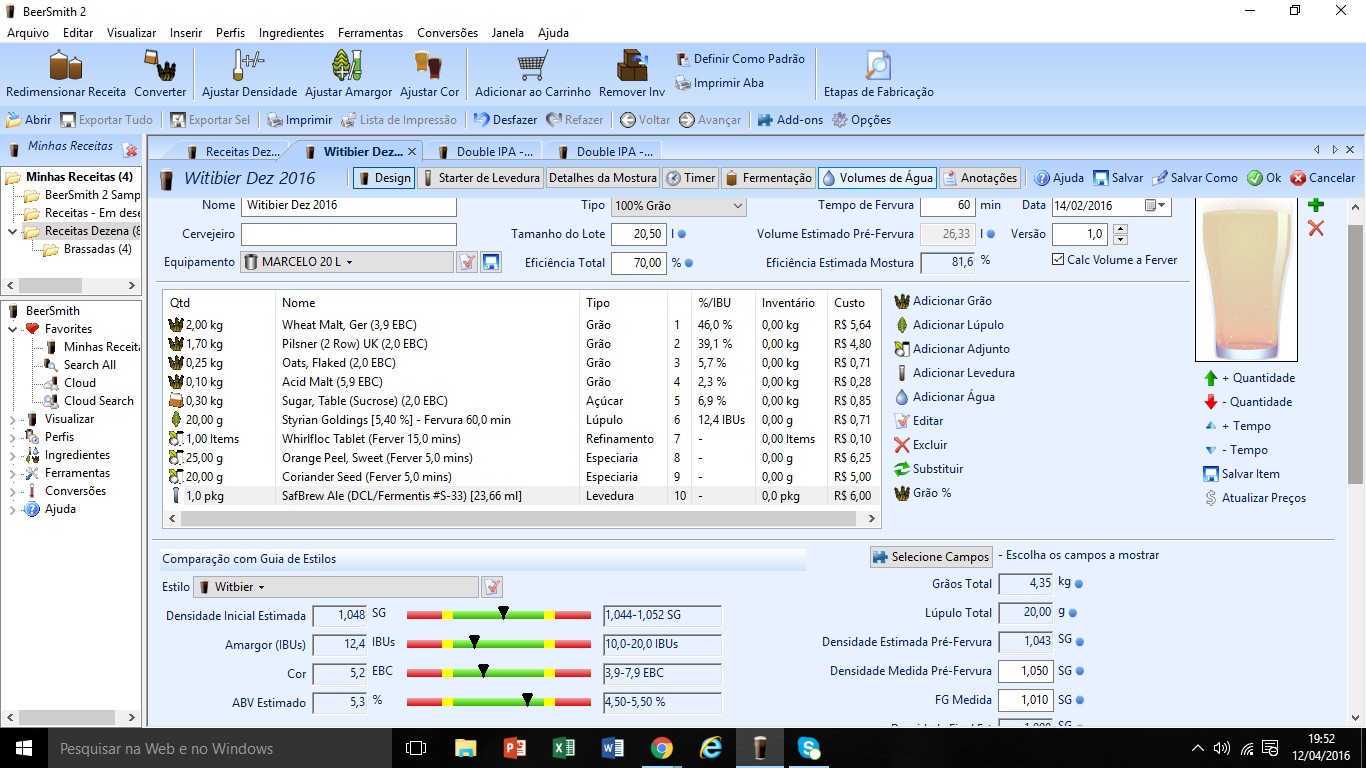
Task: Click the Cervejeiro input field
Action: (349, 234)
